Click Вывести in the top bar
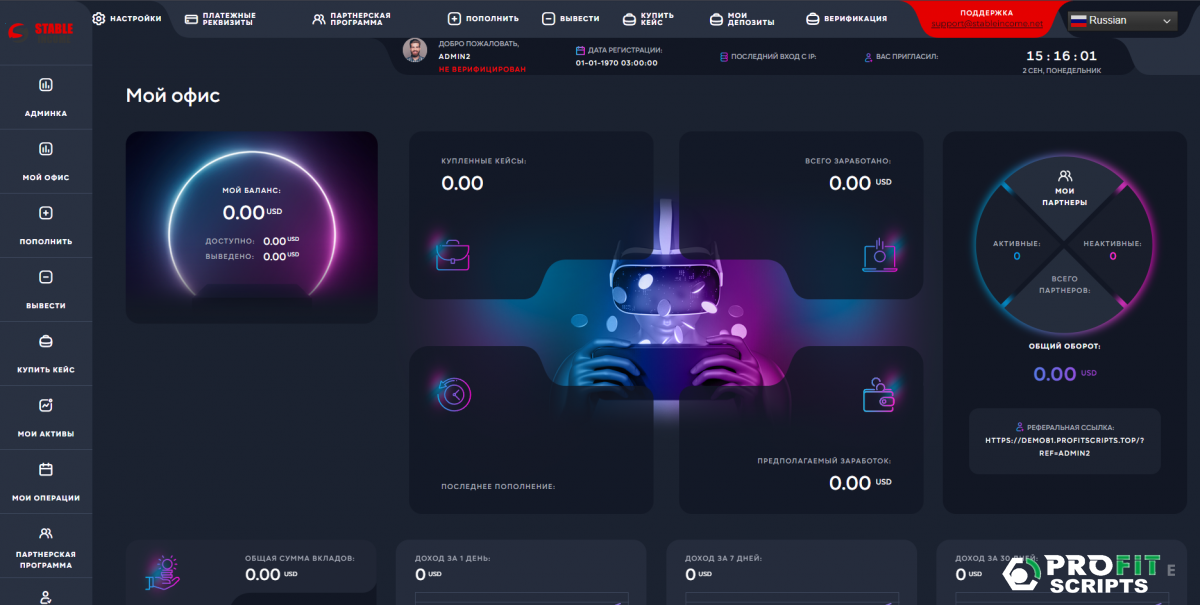The width and height of the screenshot is (1200, 605). pyautogui.click(x=571, y=19)
